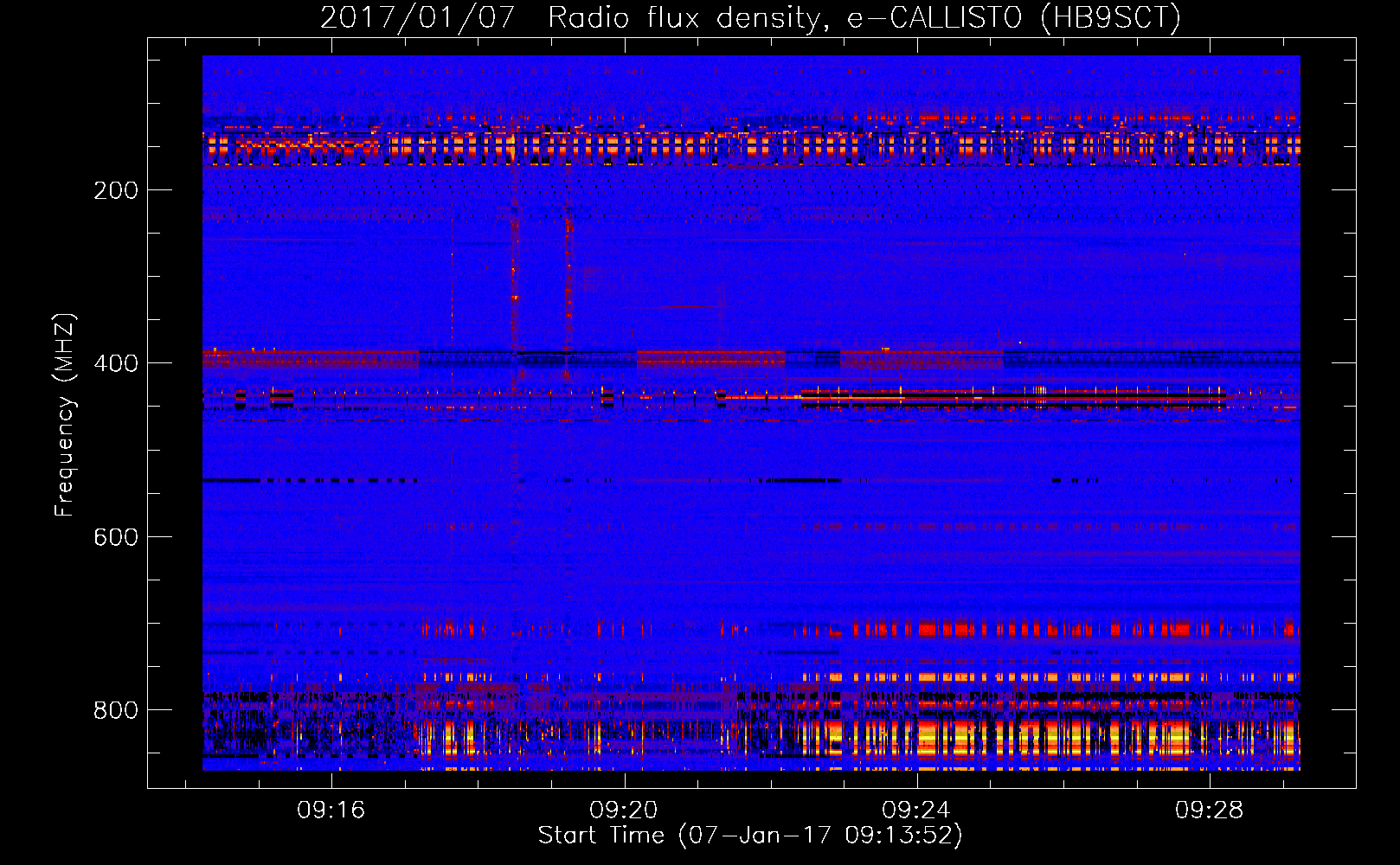Click the 09:16 time tick label
The width and height of the screenshot is (1400, 865).
click(x=331, y=810)
